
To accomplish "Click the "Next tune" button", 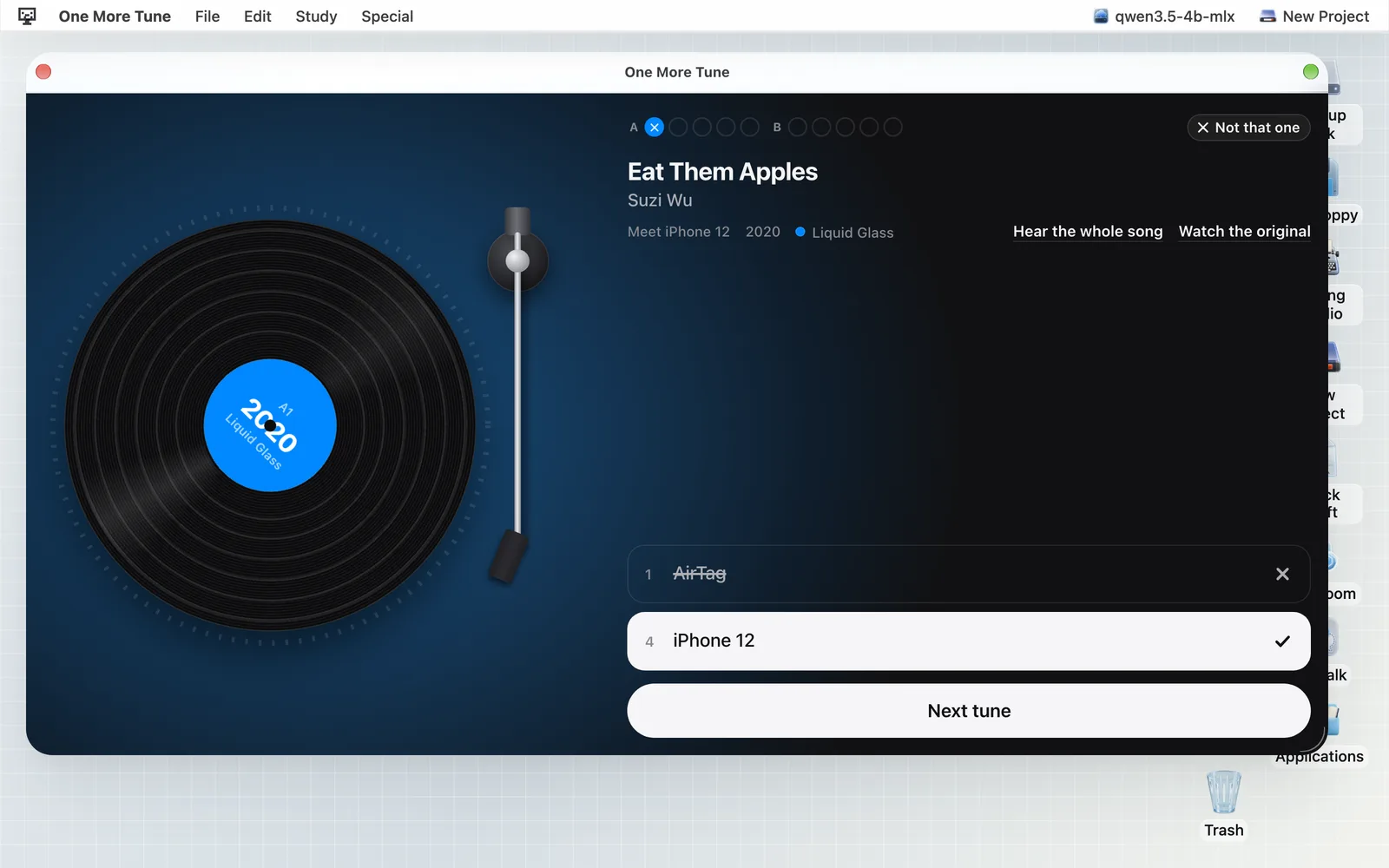I will [x=969, y=711].
